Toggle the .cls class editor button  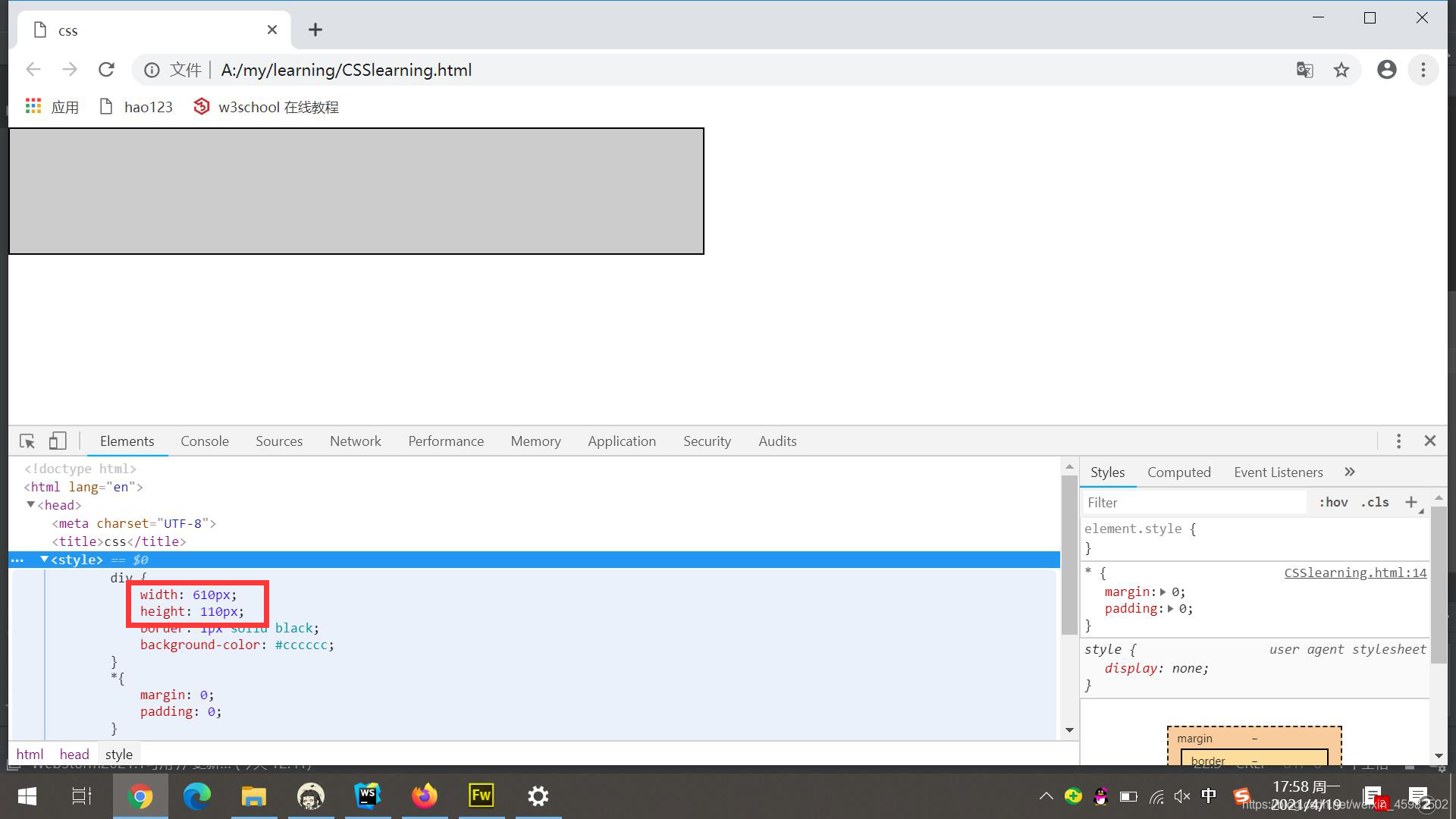(1375, 503)
